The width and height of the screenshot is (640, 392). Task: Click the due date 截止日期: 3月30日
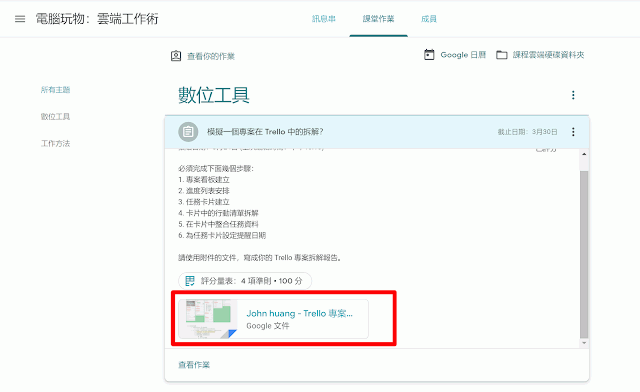click(527, 132)
